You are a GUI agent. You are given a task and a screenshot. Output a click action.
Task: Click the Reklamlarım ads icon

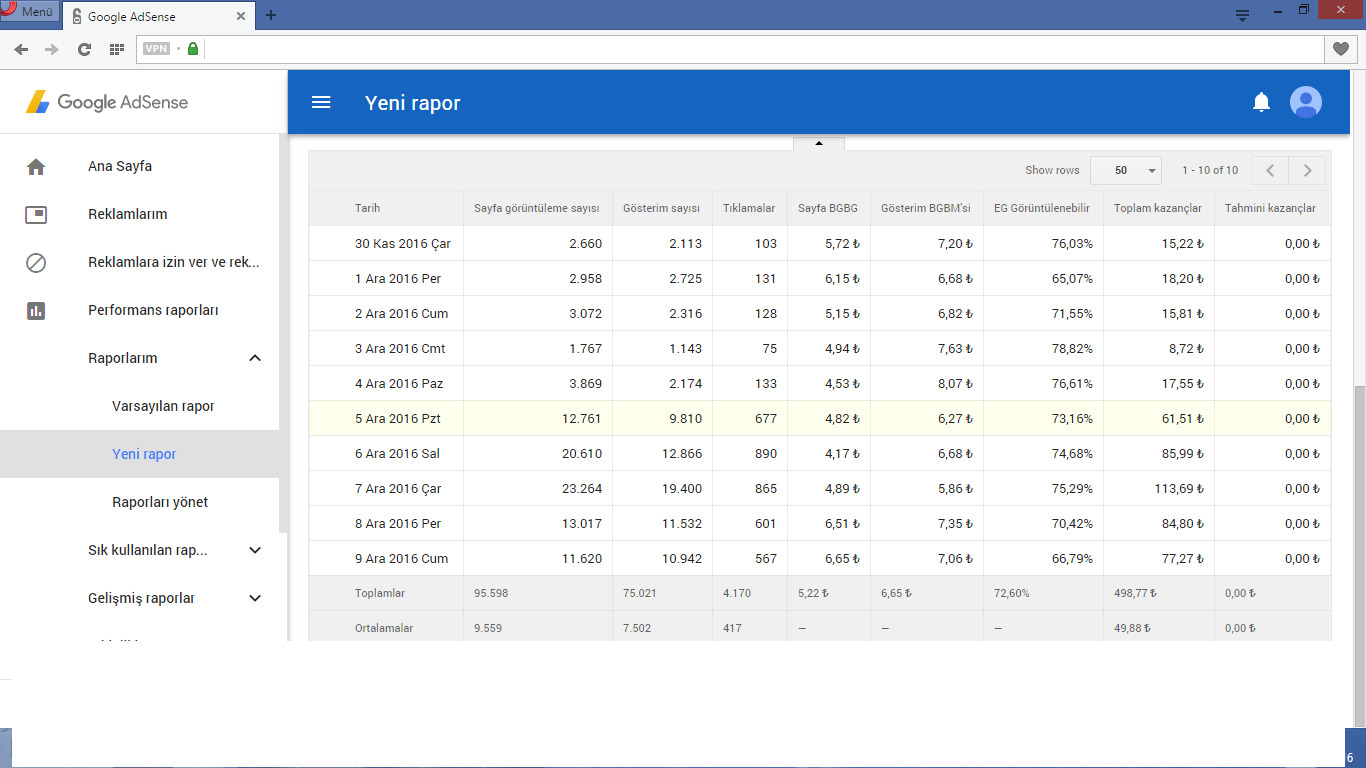pos(36,214)
